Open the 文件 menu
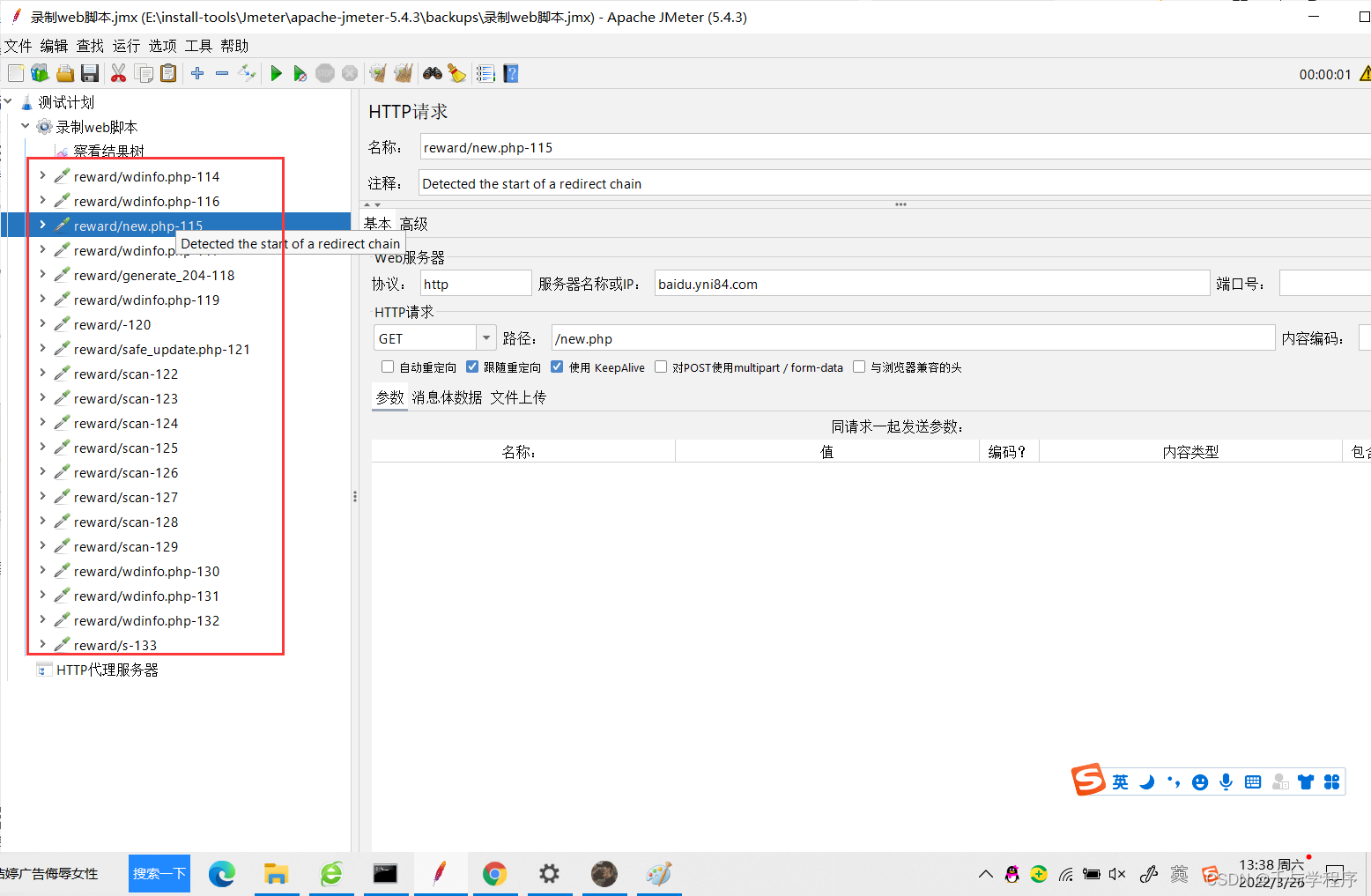Viewport: 1371px width, 896px height. 18,46
